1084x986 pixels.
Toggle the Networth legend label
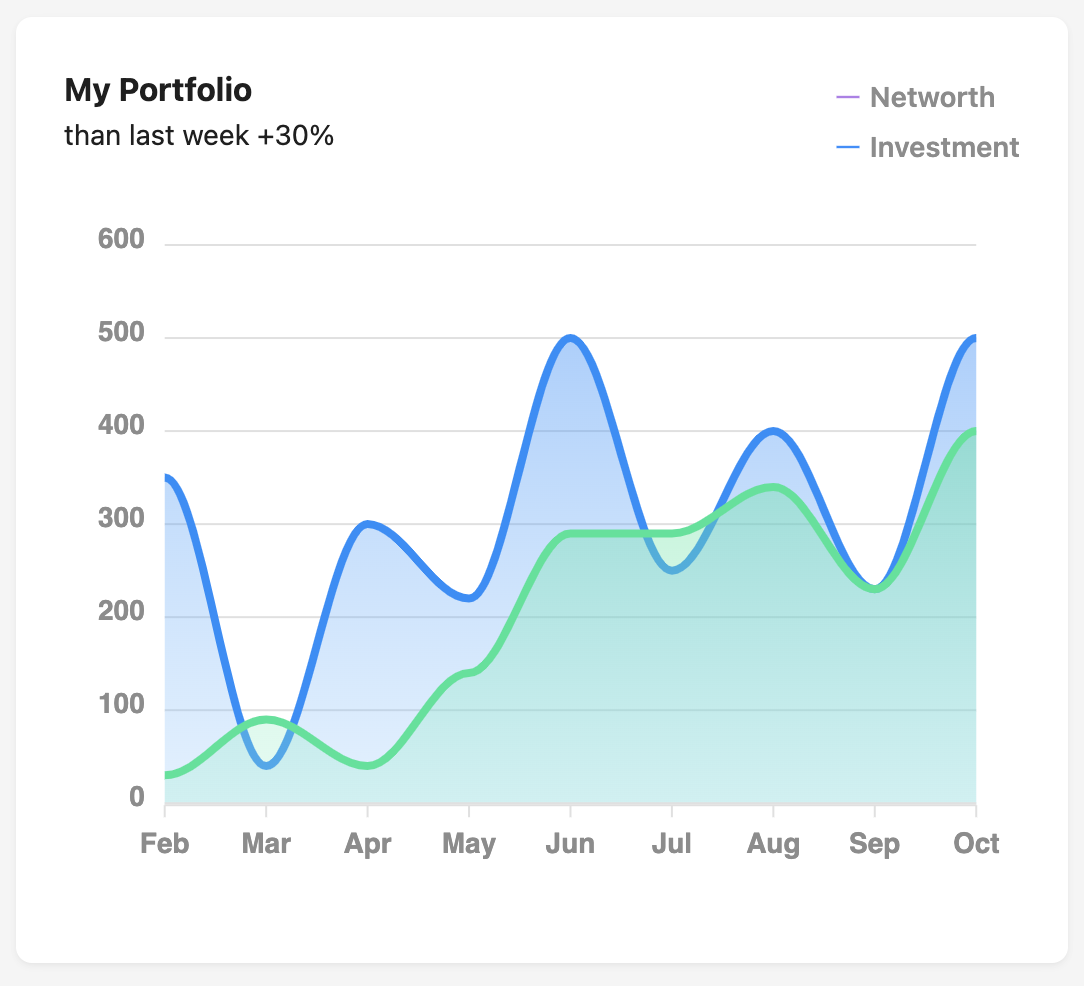pos(932,97)
